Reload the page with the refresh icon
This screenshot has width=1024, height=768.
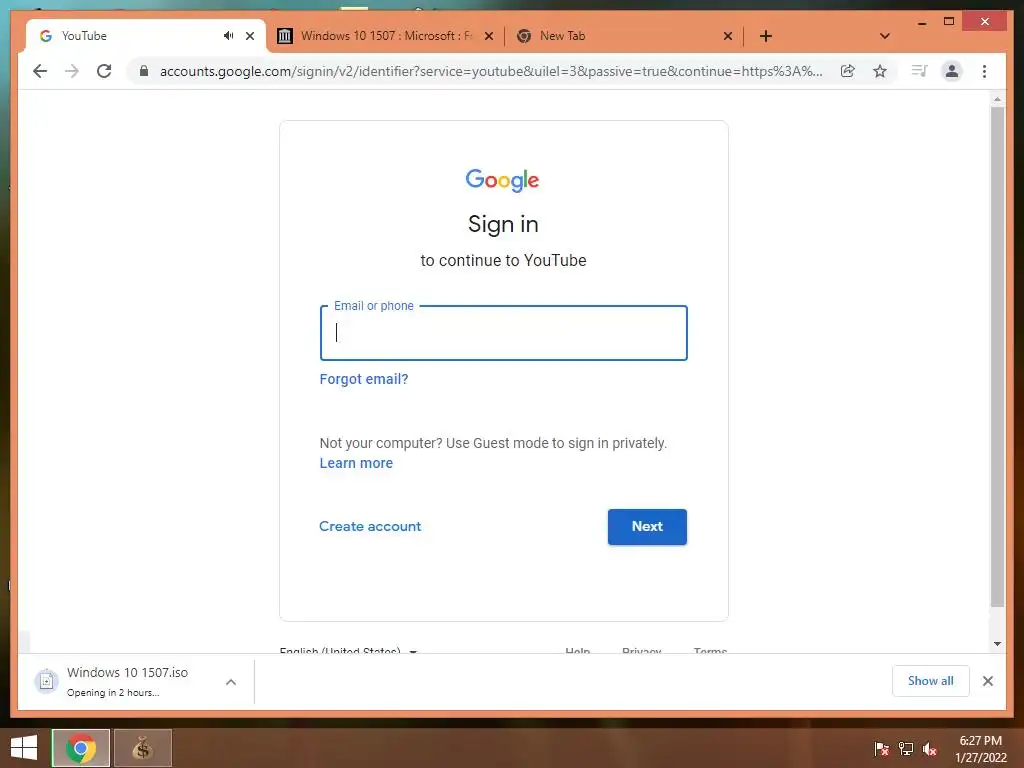104,71
